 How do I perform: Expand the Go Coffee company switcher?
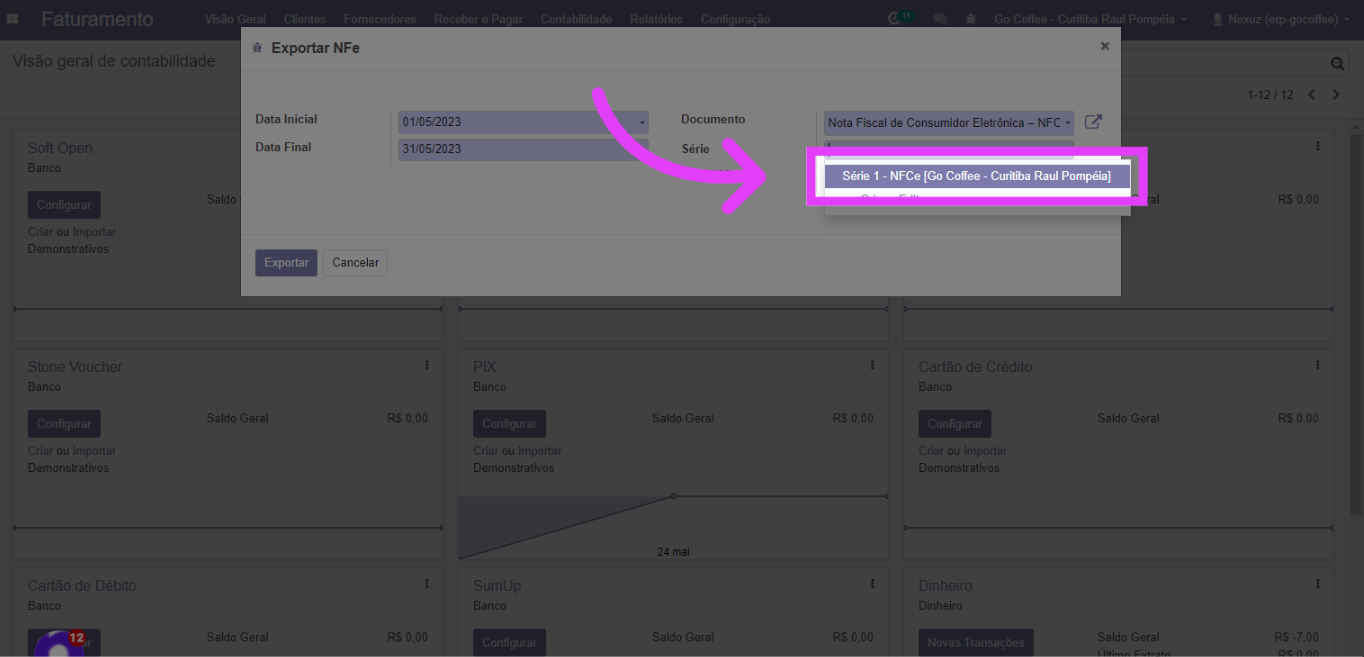[1090, 19]
